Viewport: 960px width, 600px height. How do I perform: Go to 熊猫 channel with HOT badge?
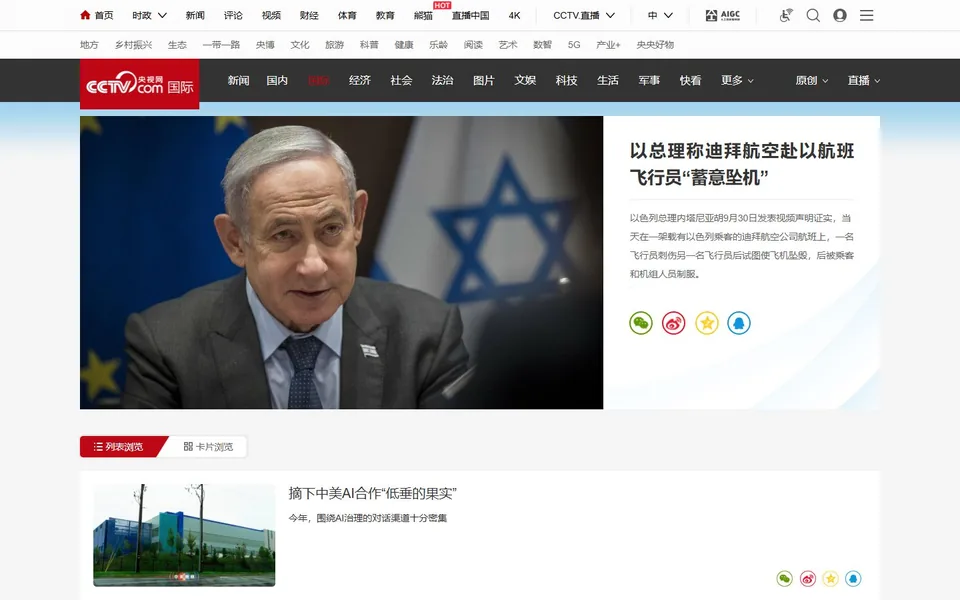click(423, 15)
